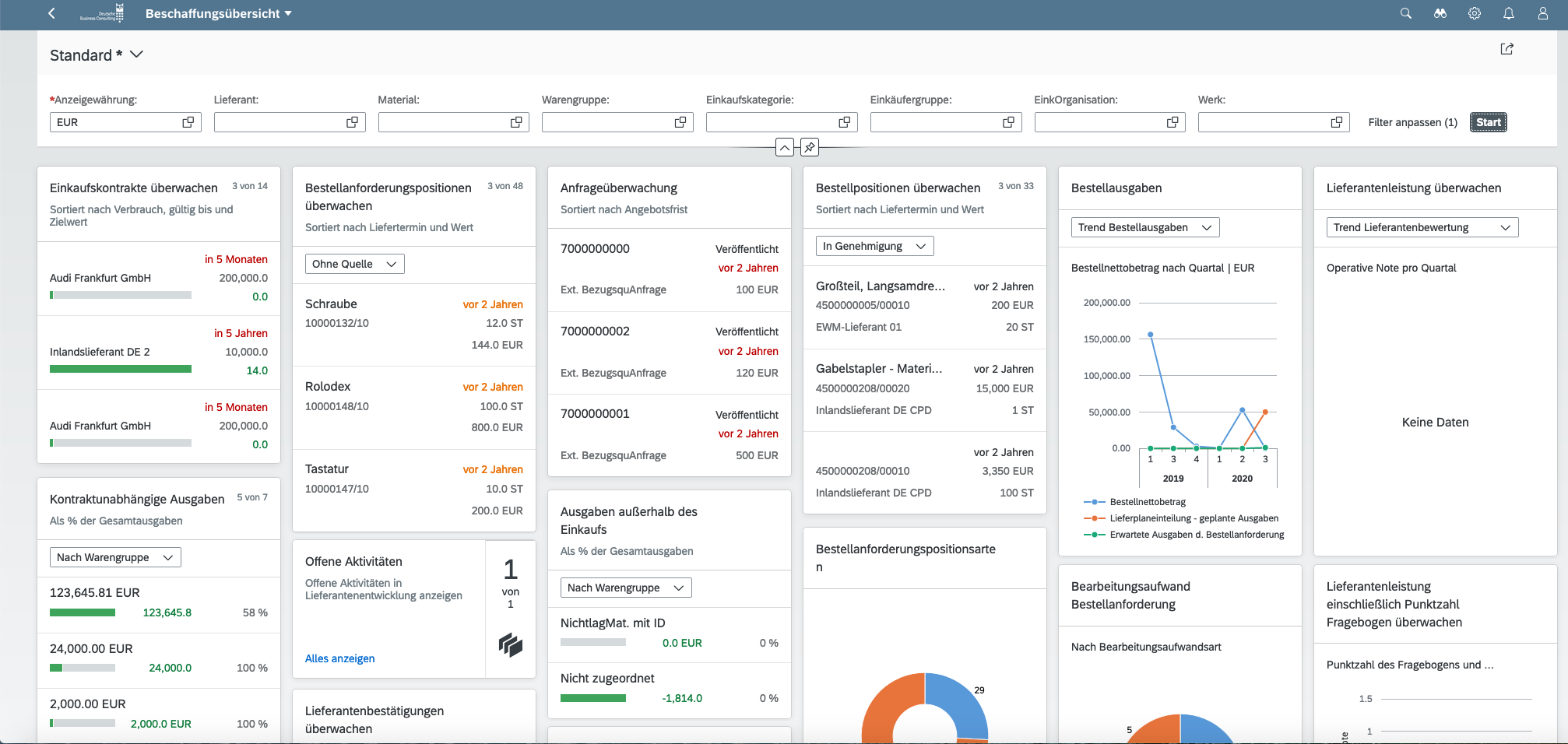Click the company logo in header
The image size is (1568, 744).
pyautogui.click(x=102, y=13)
